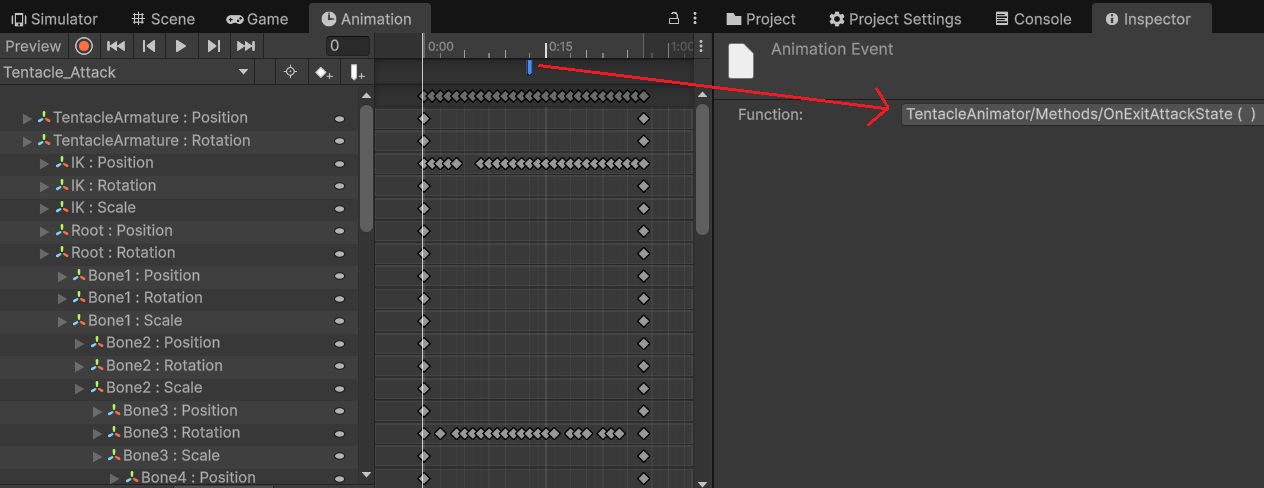Expand the TentacleArmature : Position property

27,118
